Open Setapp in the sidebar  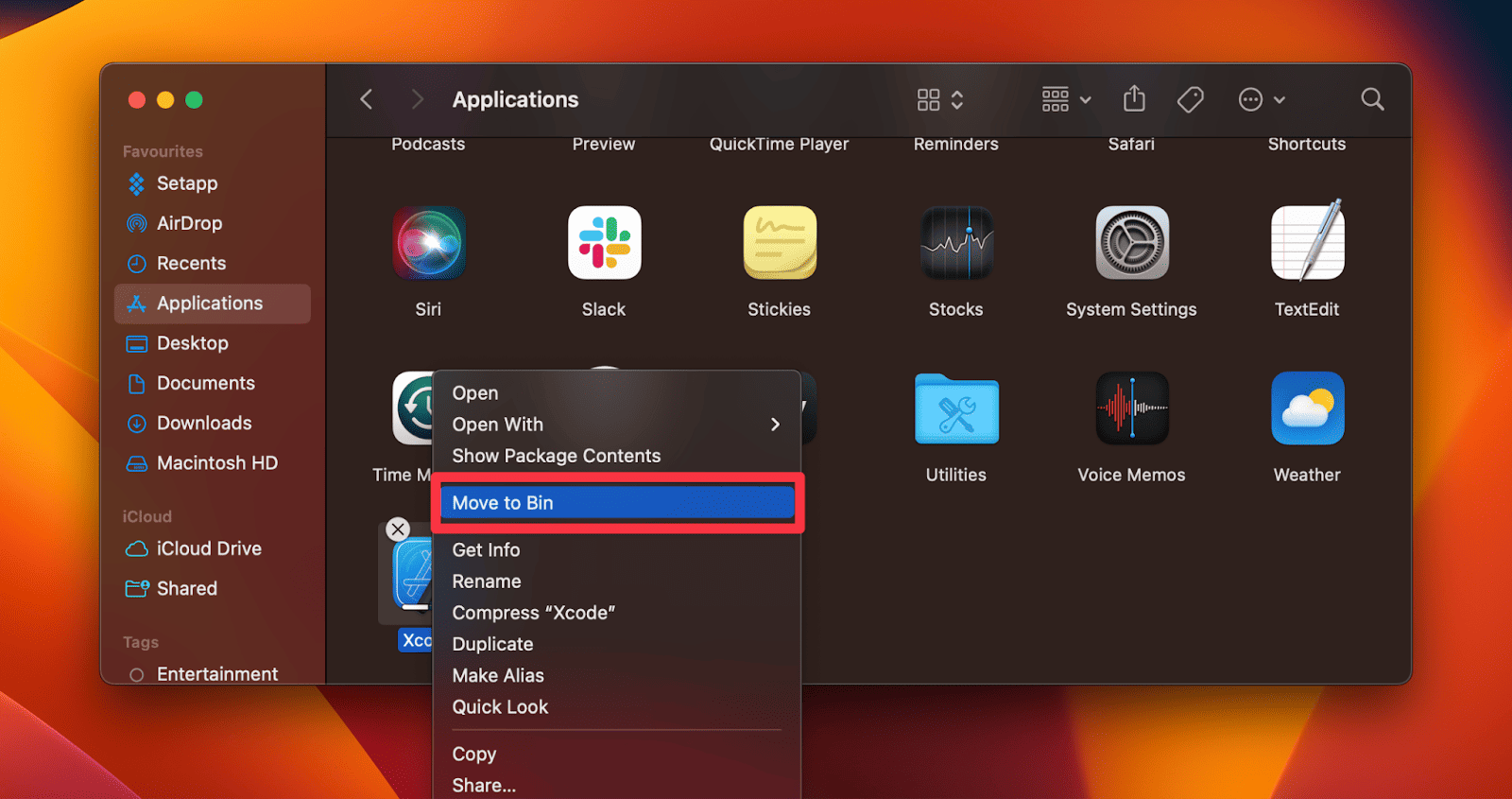[x=213, y=183]
